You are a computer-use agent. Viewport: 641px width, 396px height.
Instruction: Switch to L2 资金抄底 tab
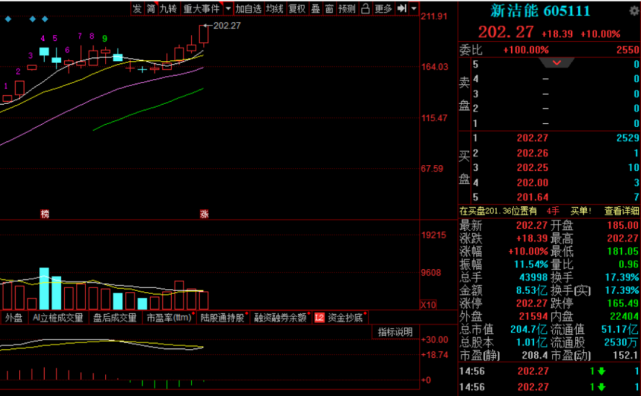coord(340,318)
